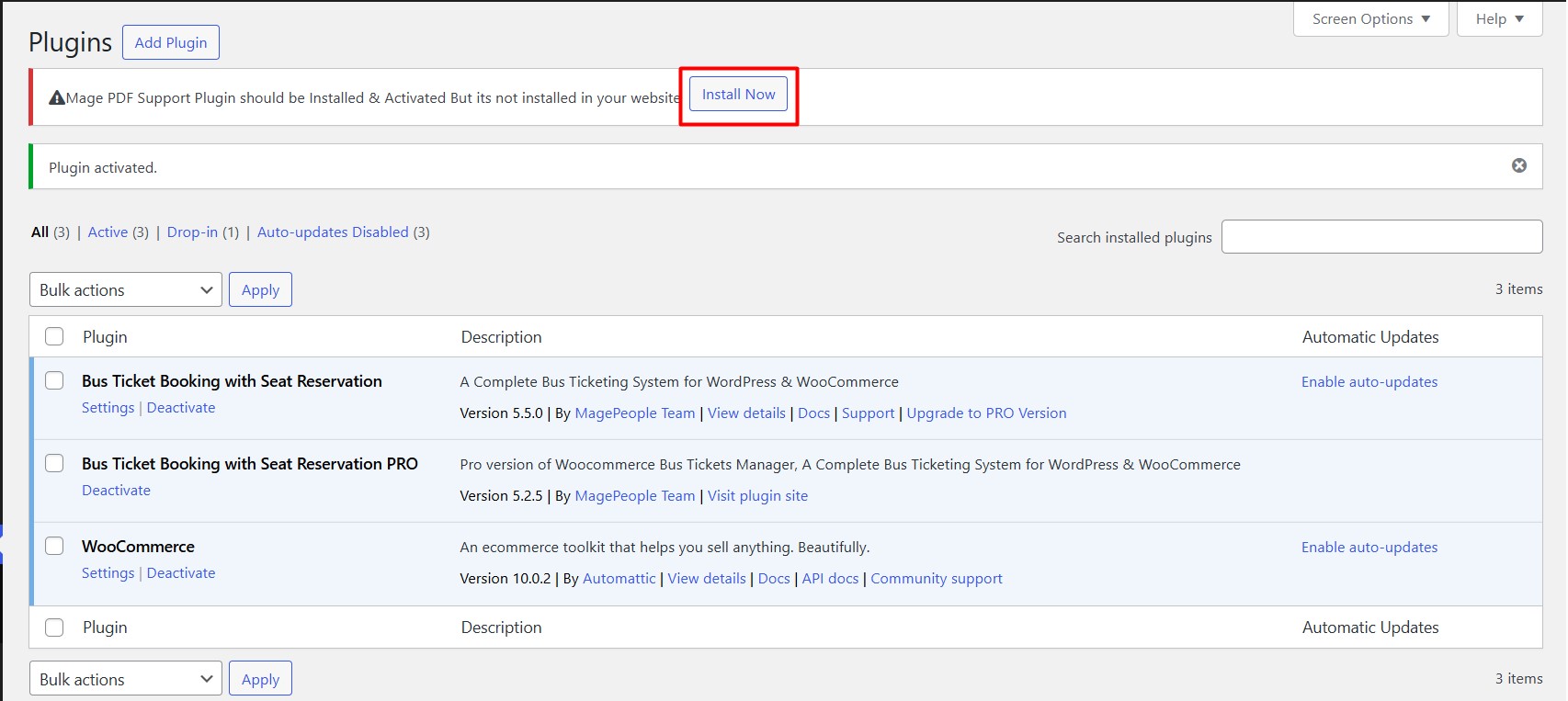The width and height of the screenshot is (1568, 701).
Task: Open Upgrade to PRO Version link
Action: (986, 413)
